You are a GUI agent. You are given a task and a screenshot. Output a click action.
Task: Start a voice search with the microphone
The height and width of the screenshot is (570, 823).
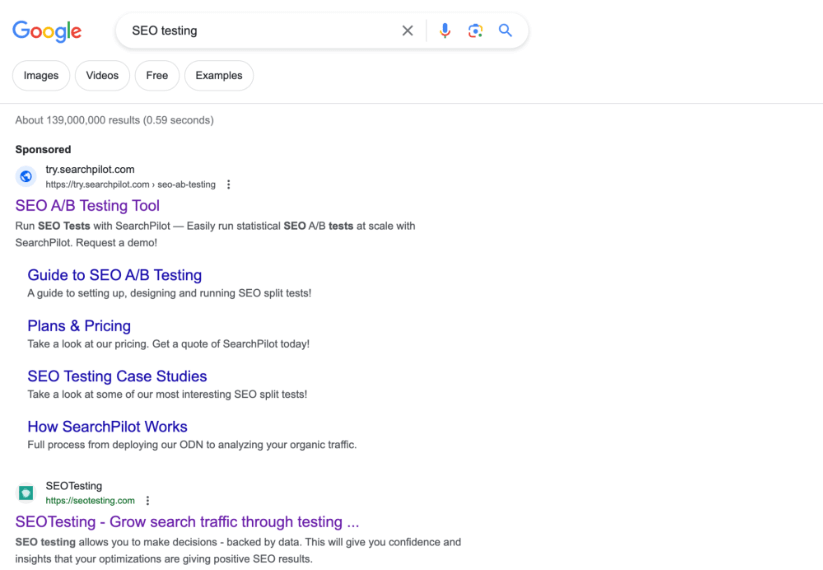click(445, 31)
